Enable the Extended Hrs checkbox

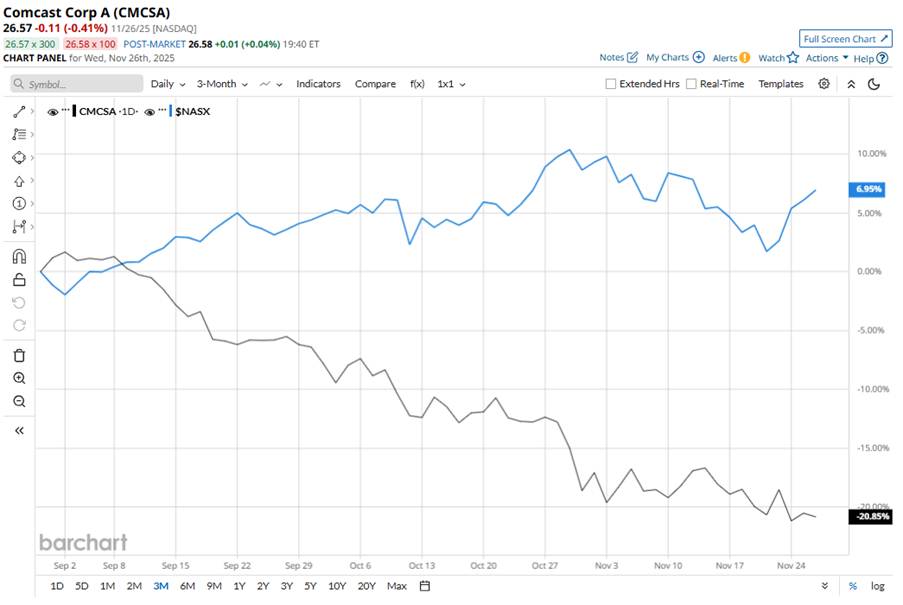tap(611, 84)
